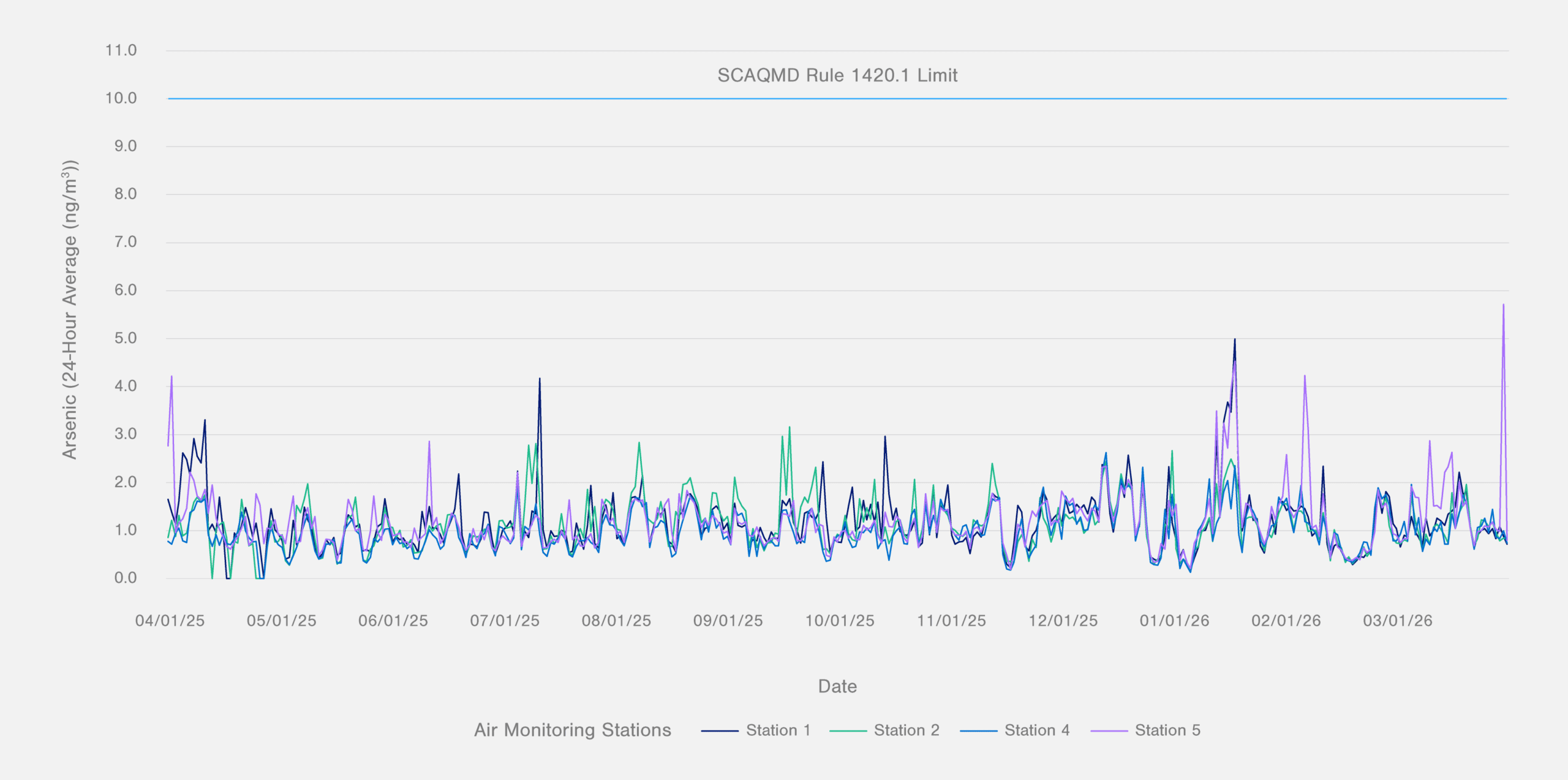
Task: Click the blue Station 4 legend line
Action: (979, 731)
